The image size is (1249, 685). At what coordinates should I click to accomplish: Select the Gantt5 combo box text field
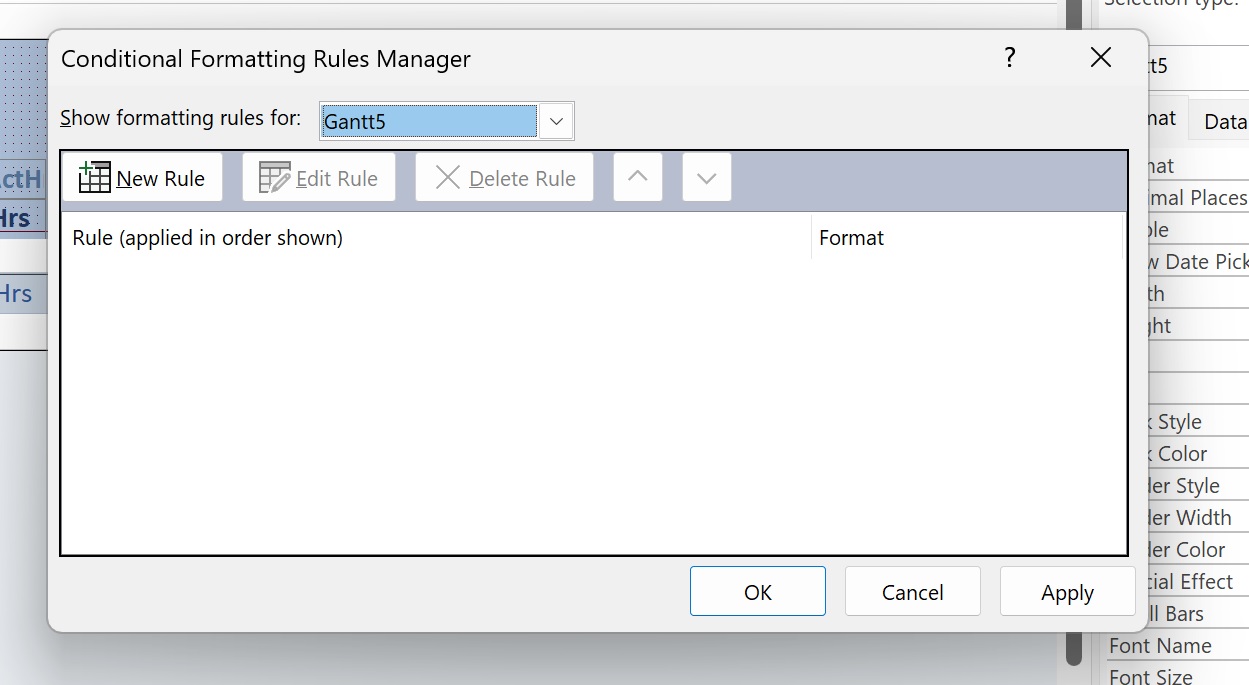(428, 122)
